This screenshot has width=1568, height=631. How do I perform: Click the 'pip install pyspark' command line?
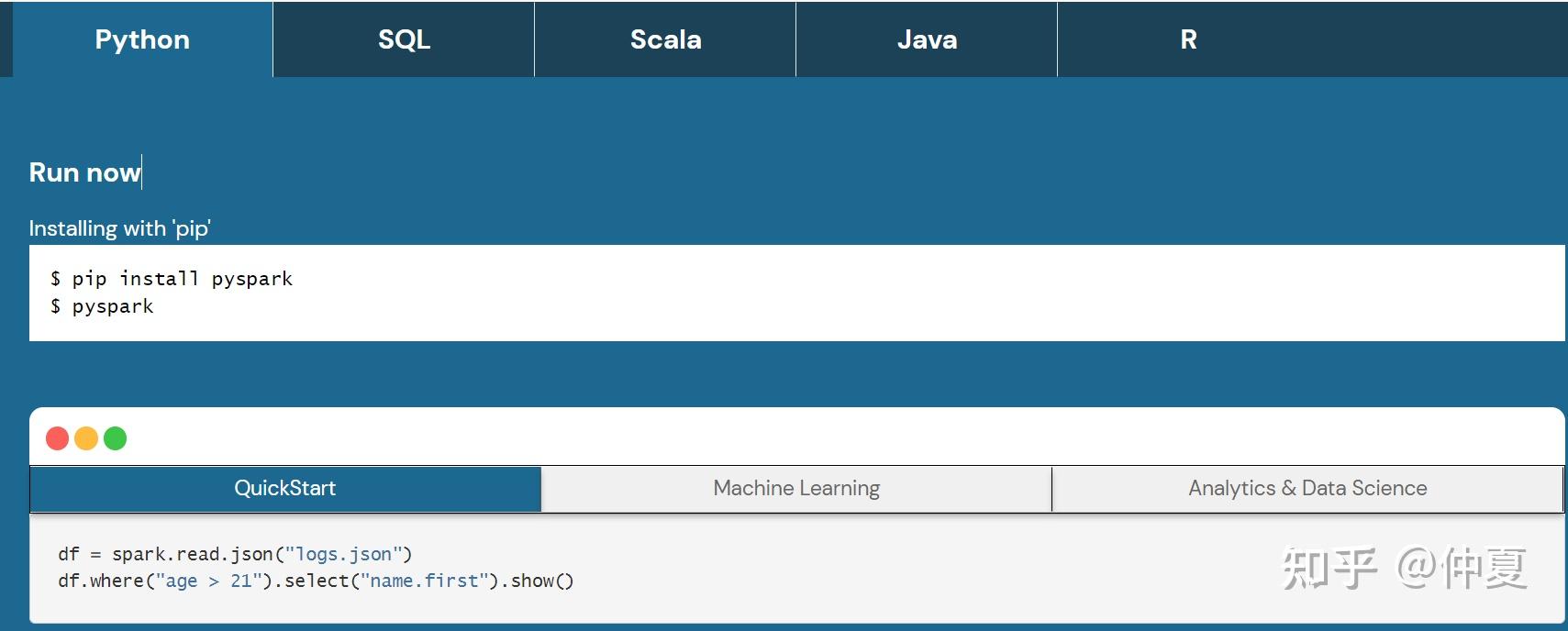pos(172,279)
